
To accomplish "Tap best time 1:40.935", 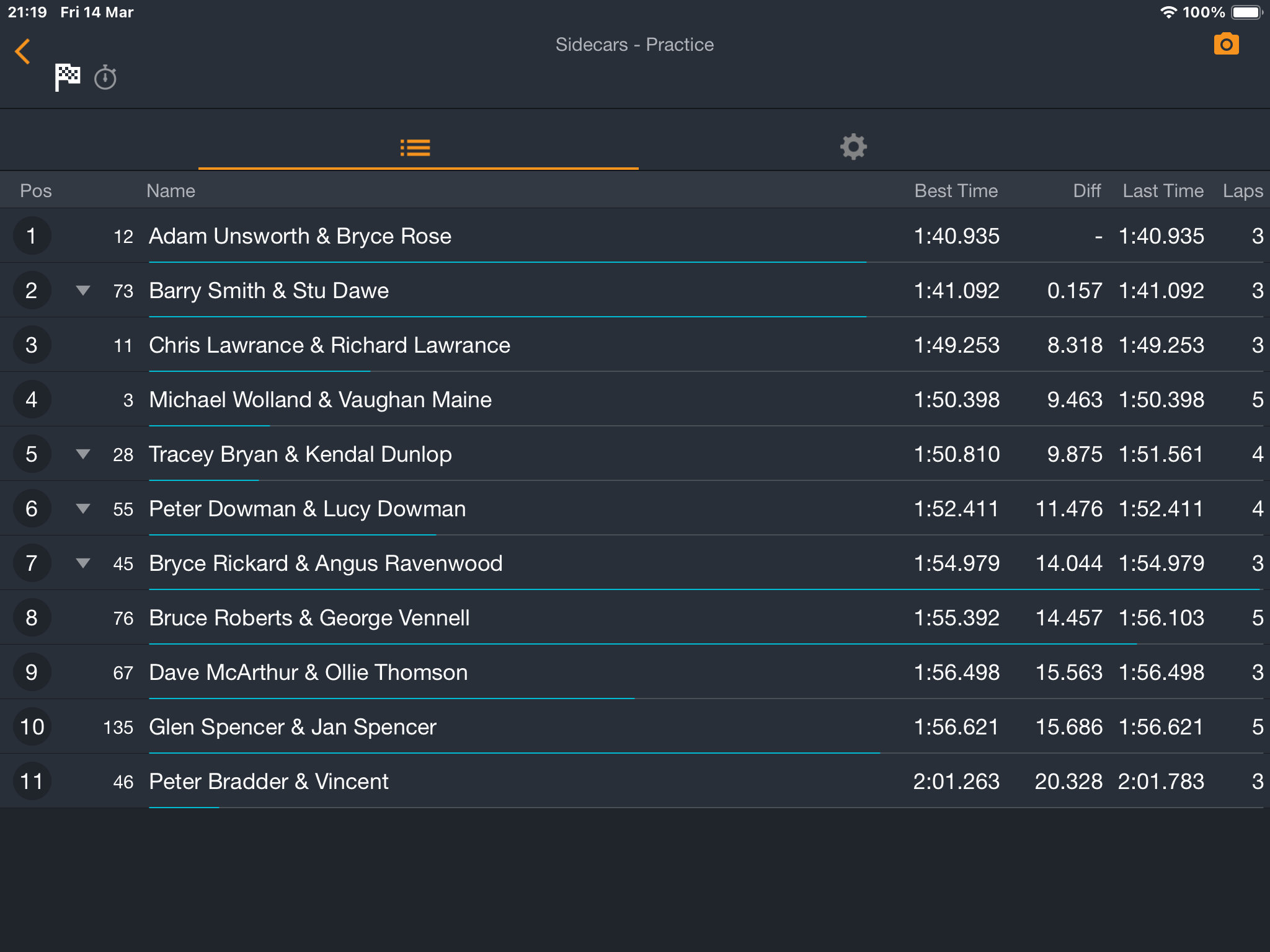I will [x=957, y=236].
